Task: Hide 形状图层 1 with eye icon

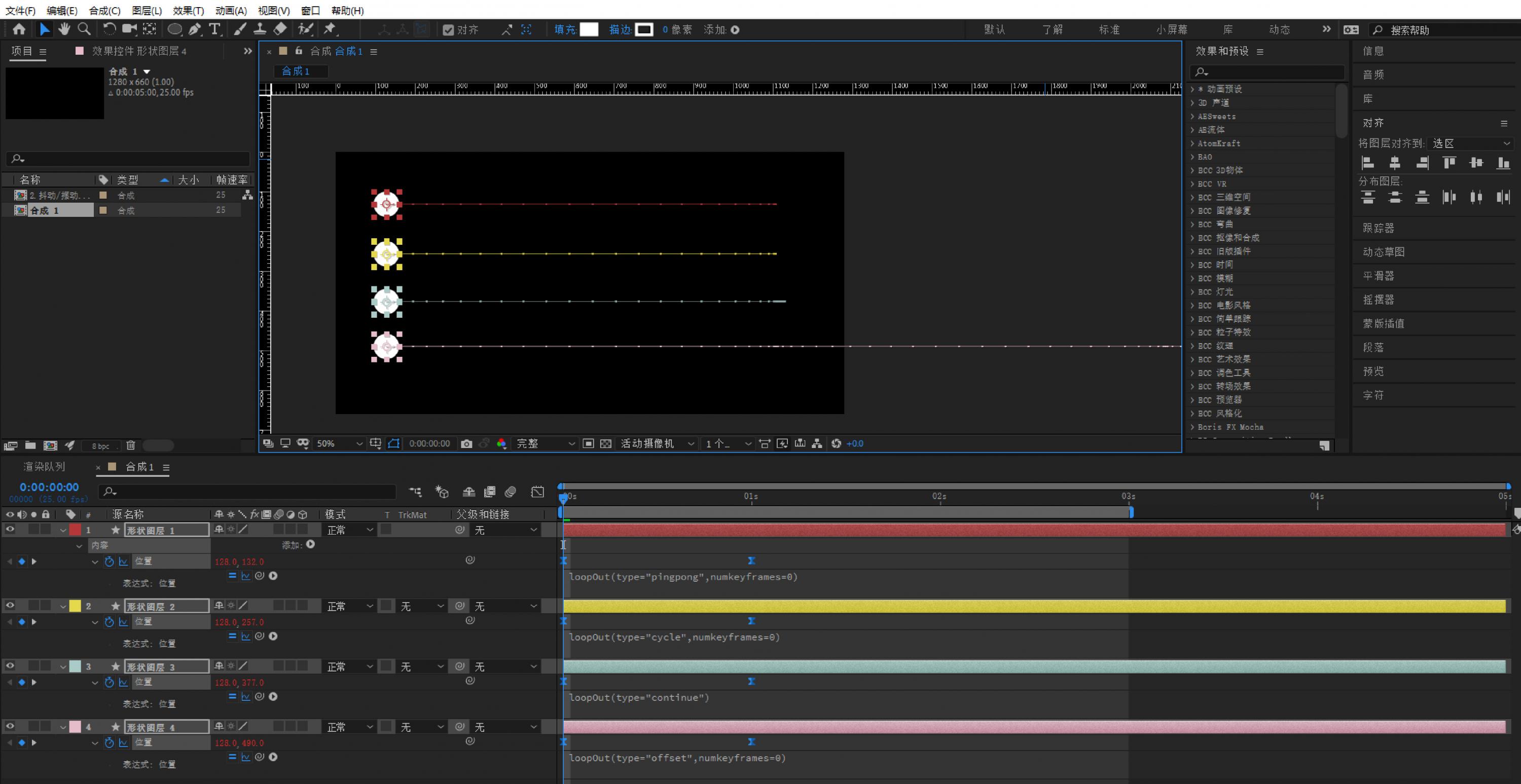Action: pyautogui.click(x=10, y=530)
